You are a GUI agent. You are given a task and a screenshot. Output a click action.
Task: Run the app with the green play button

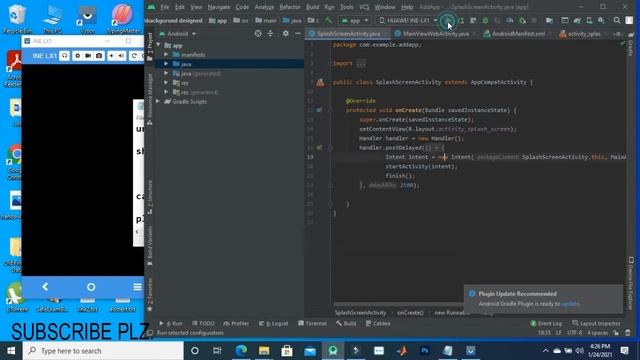448,20
